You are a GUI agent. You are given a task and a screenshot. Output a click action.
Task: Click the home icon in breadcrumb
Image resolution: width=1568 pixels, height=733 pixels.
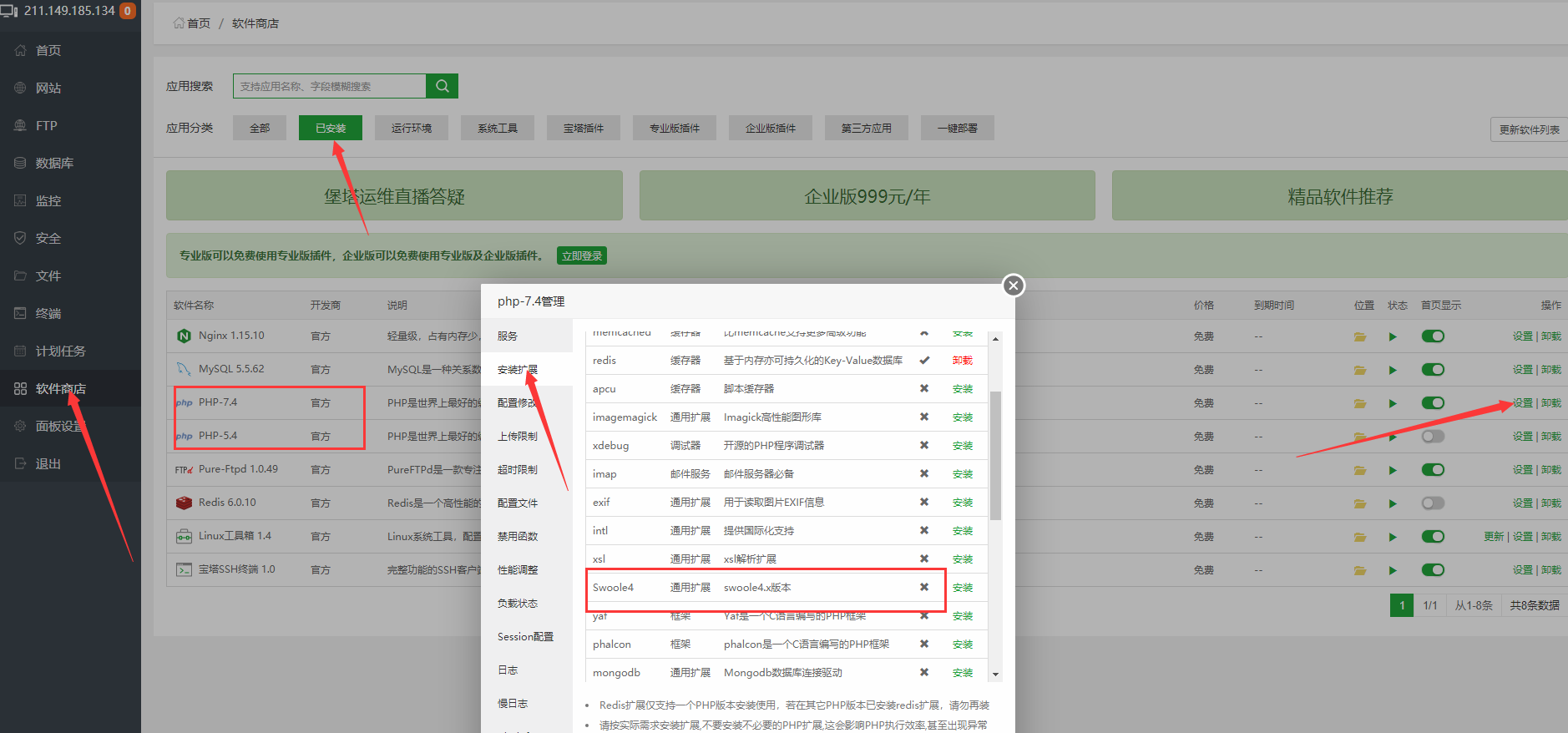tap(179, 23)
